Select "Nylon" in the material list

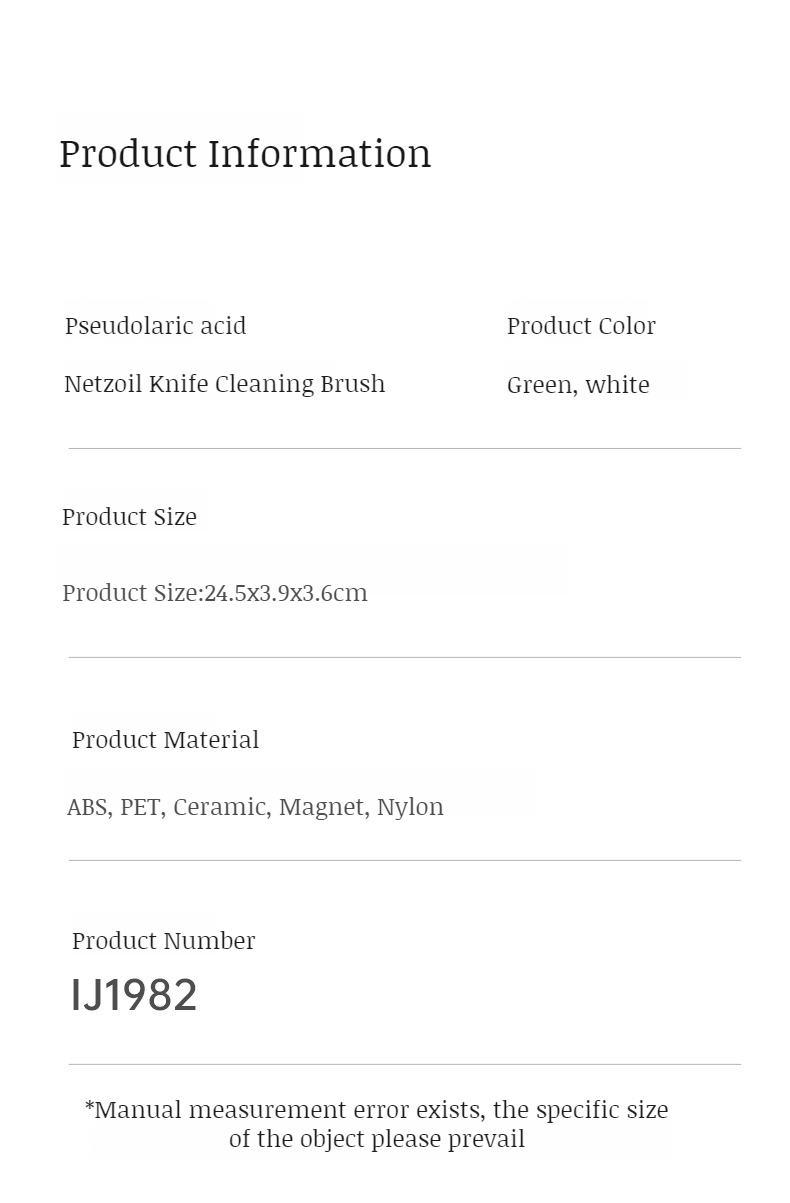(x=410, y=807)
